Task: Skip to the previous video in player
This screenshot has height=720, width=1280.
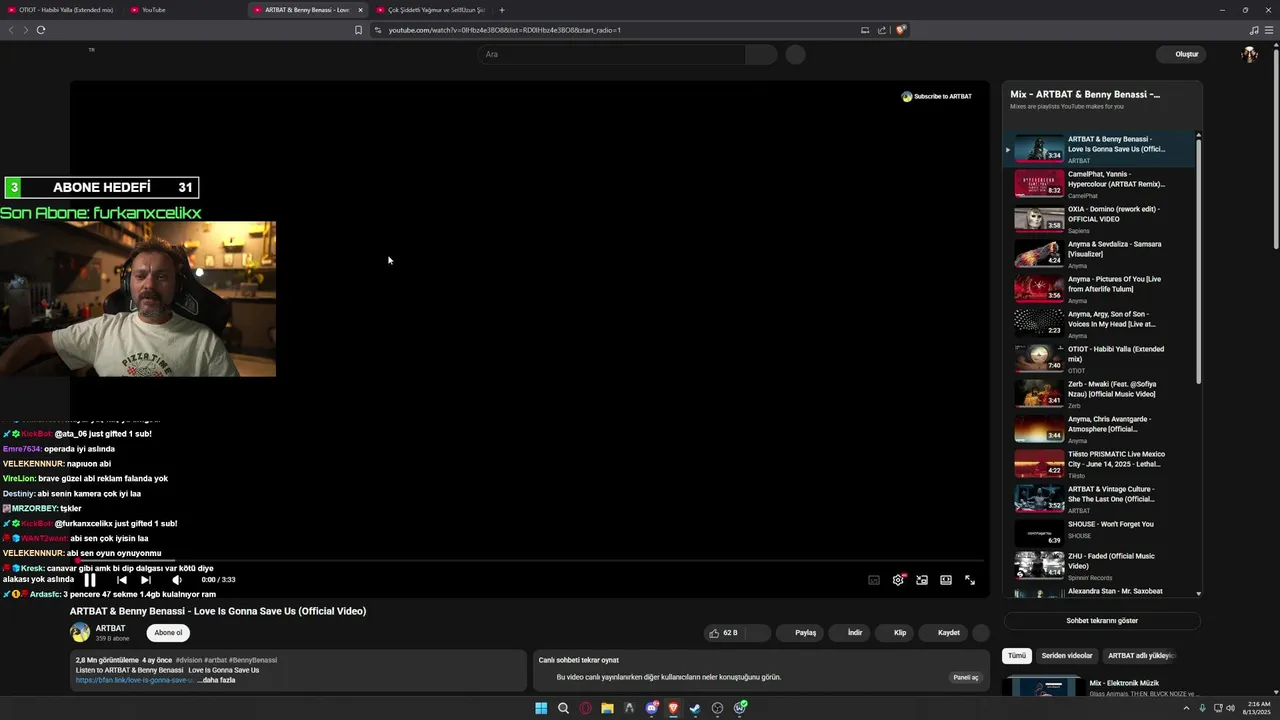Action: (x=122, y=580)
